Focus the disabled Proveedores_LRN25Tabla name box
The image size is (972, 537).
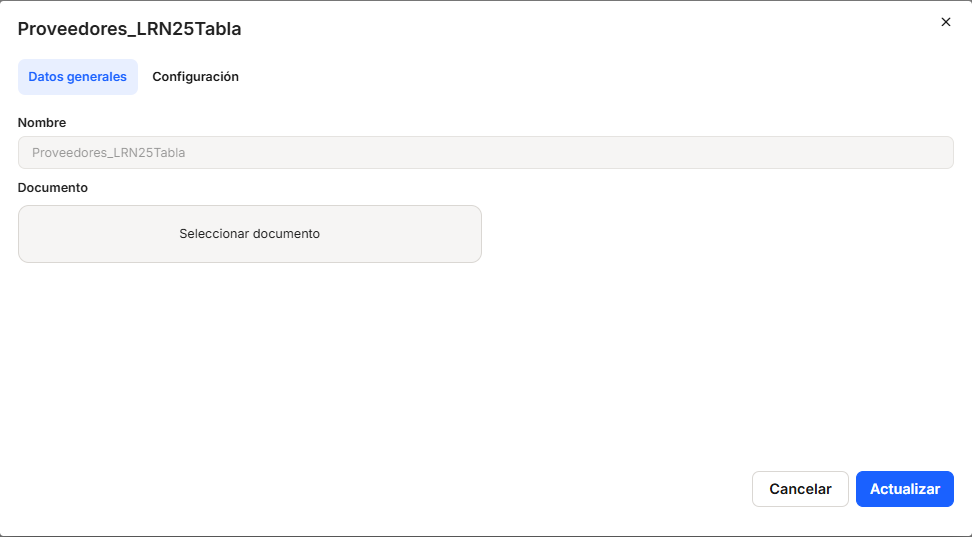(485, 153)
